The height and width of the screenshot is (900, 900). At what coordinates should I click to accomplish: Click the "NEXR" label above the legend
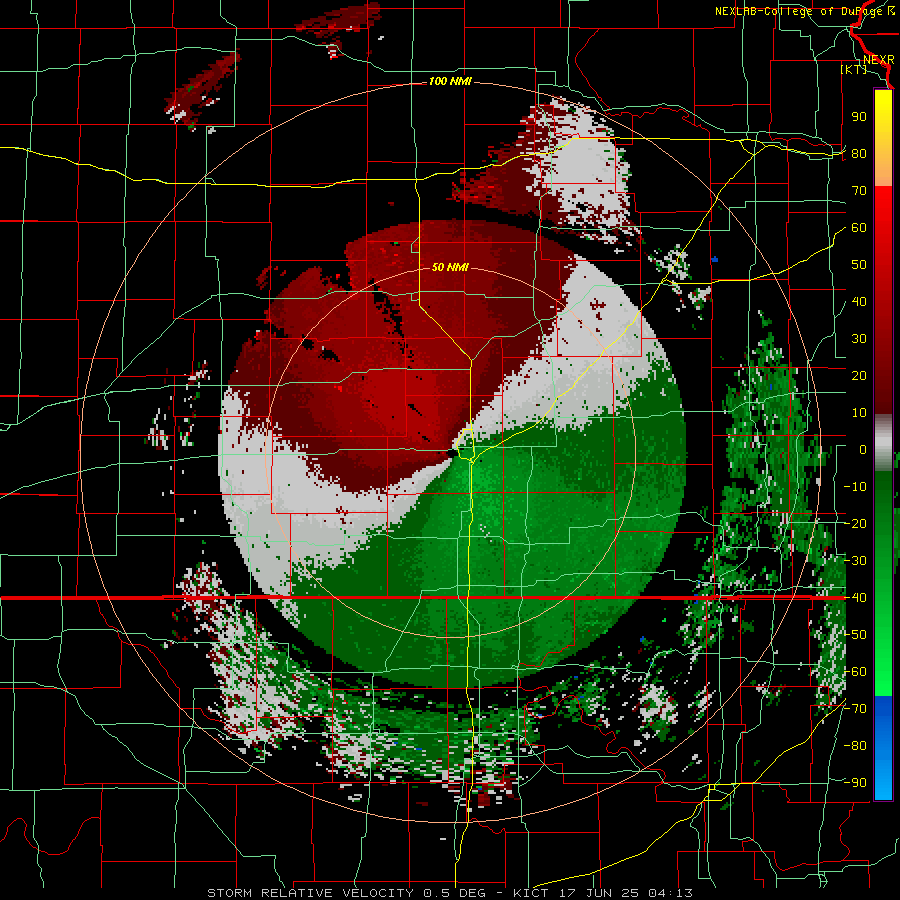pos(878,60)
